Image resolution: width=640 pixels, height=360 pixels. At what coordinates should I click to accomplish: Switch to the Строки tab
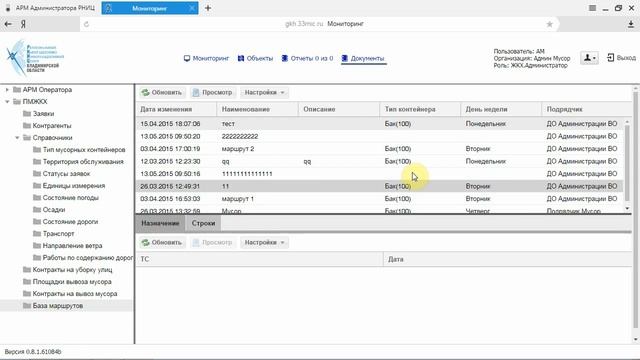click(203, 223)
